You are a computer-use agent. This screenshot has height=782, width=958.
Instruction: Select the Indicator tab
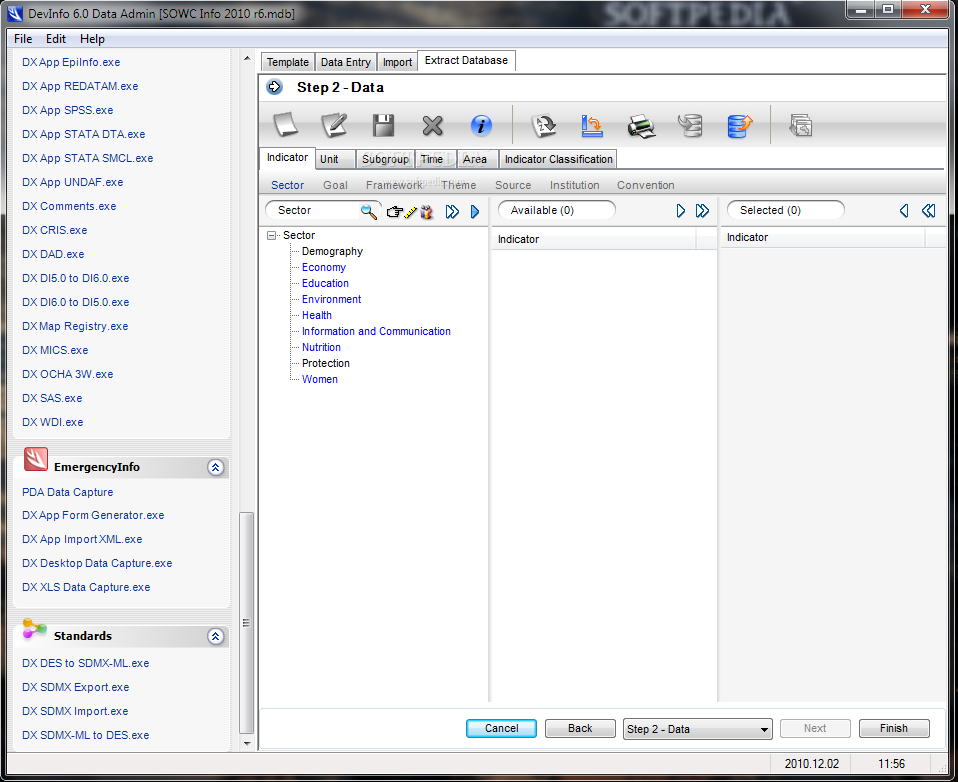pos(287,158)
